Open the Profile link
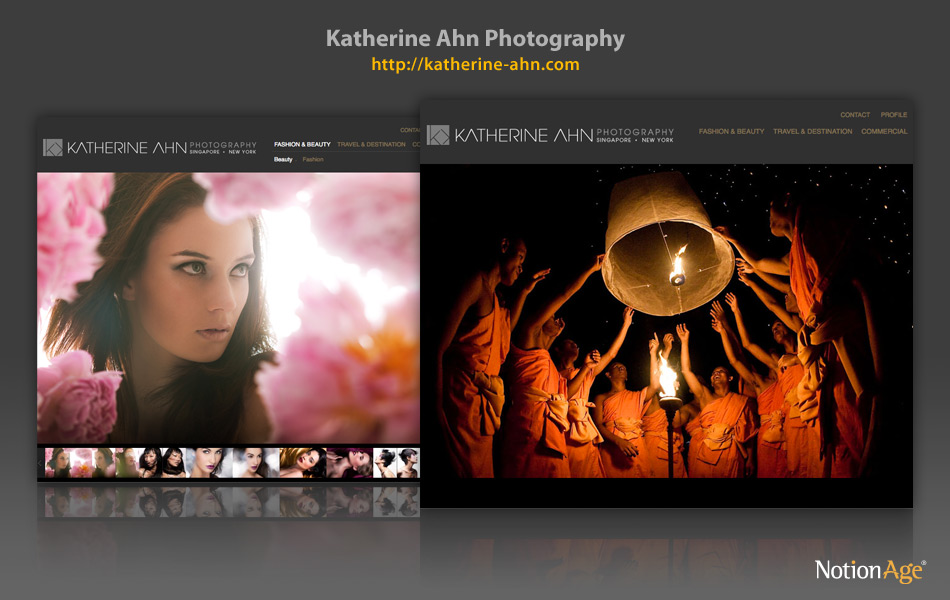950x600 pixels. coord(894,115)
